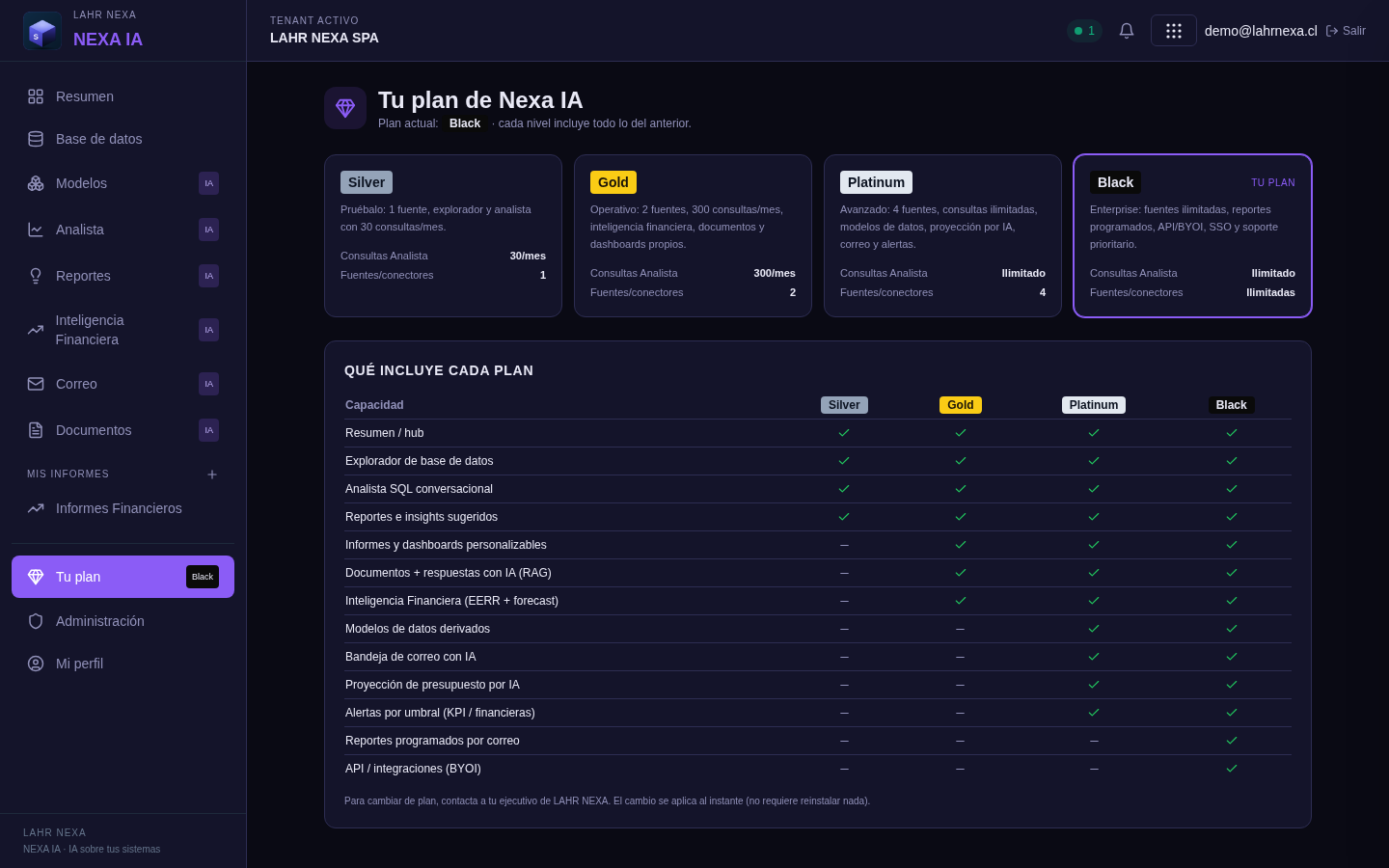
Task: Click the Correo envelope icon
Action: (36, 384)
